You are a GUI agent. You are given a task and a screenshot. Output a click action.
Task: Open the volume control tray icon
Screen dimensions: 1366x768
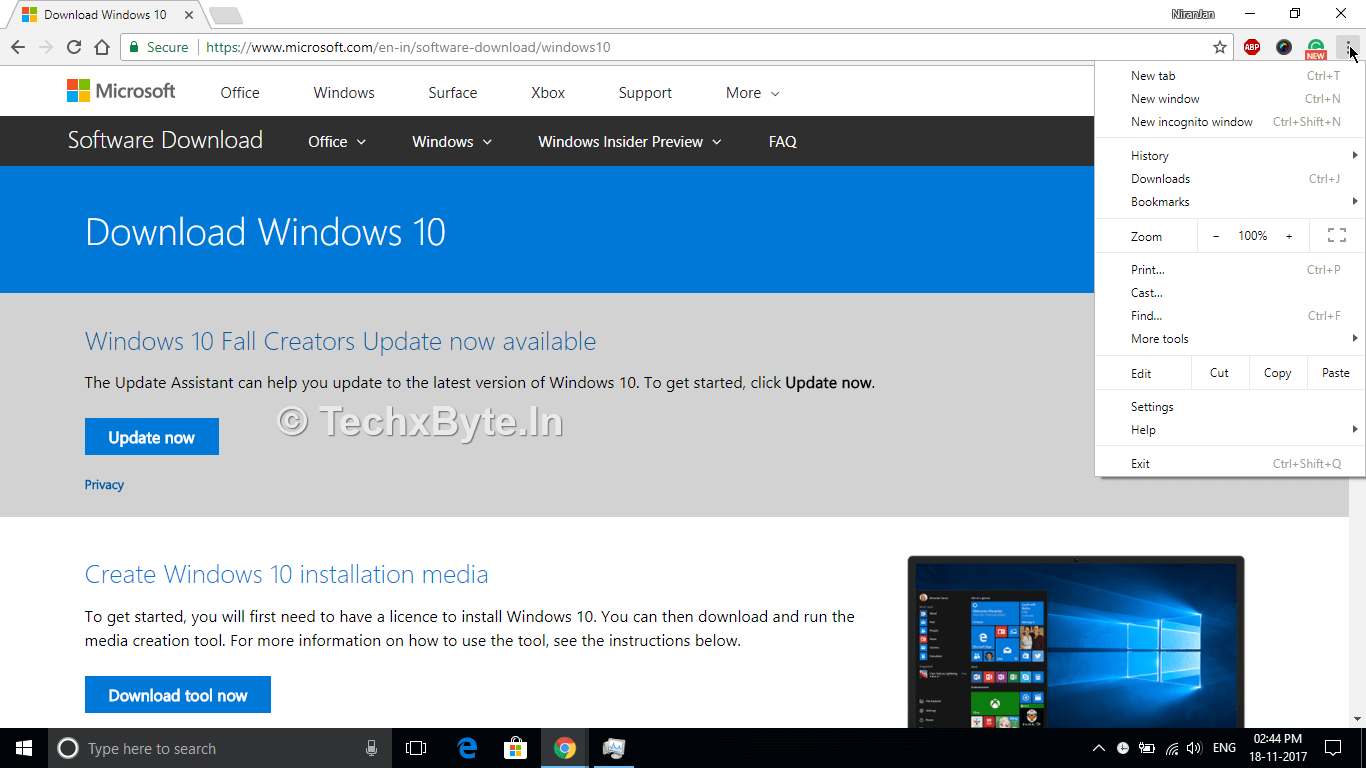[1194, 748]
